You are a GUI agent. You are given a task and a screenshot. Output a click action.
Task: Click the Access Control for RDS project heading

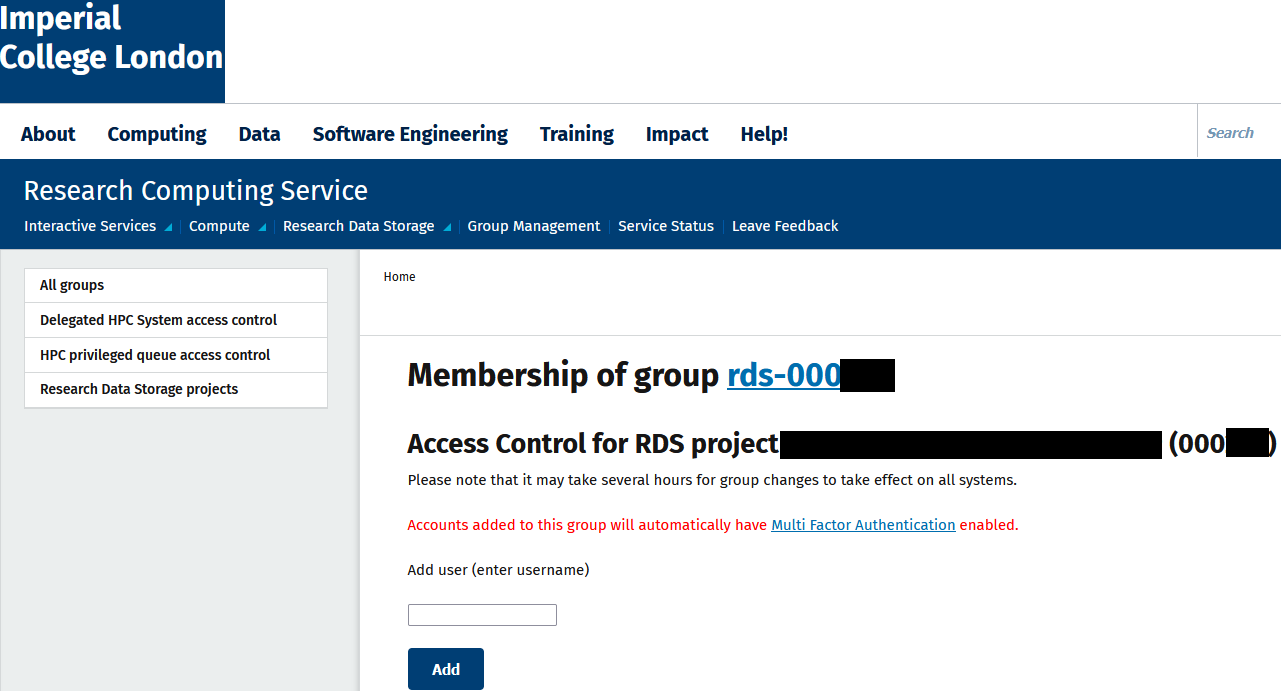[x=842, y=443]
